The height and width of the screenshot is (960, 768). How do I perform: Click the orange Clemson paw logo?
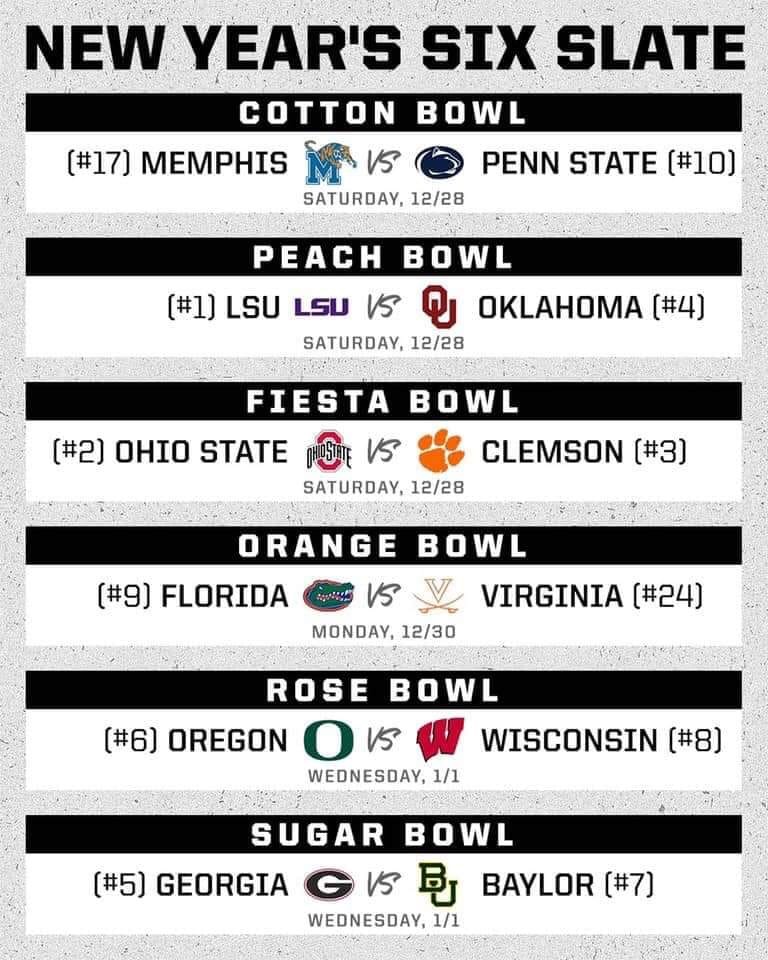441,451
